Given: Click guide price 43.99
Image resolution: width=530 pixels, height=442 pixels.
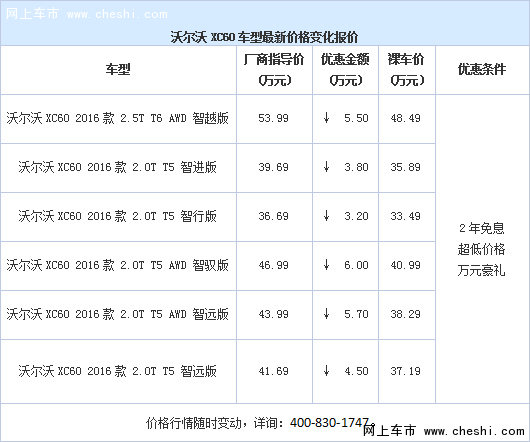Looking at the screenshot, I should pyautogui.click(x=273, y=314).
